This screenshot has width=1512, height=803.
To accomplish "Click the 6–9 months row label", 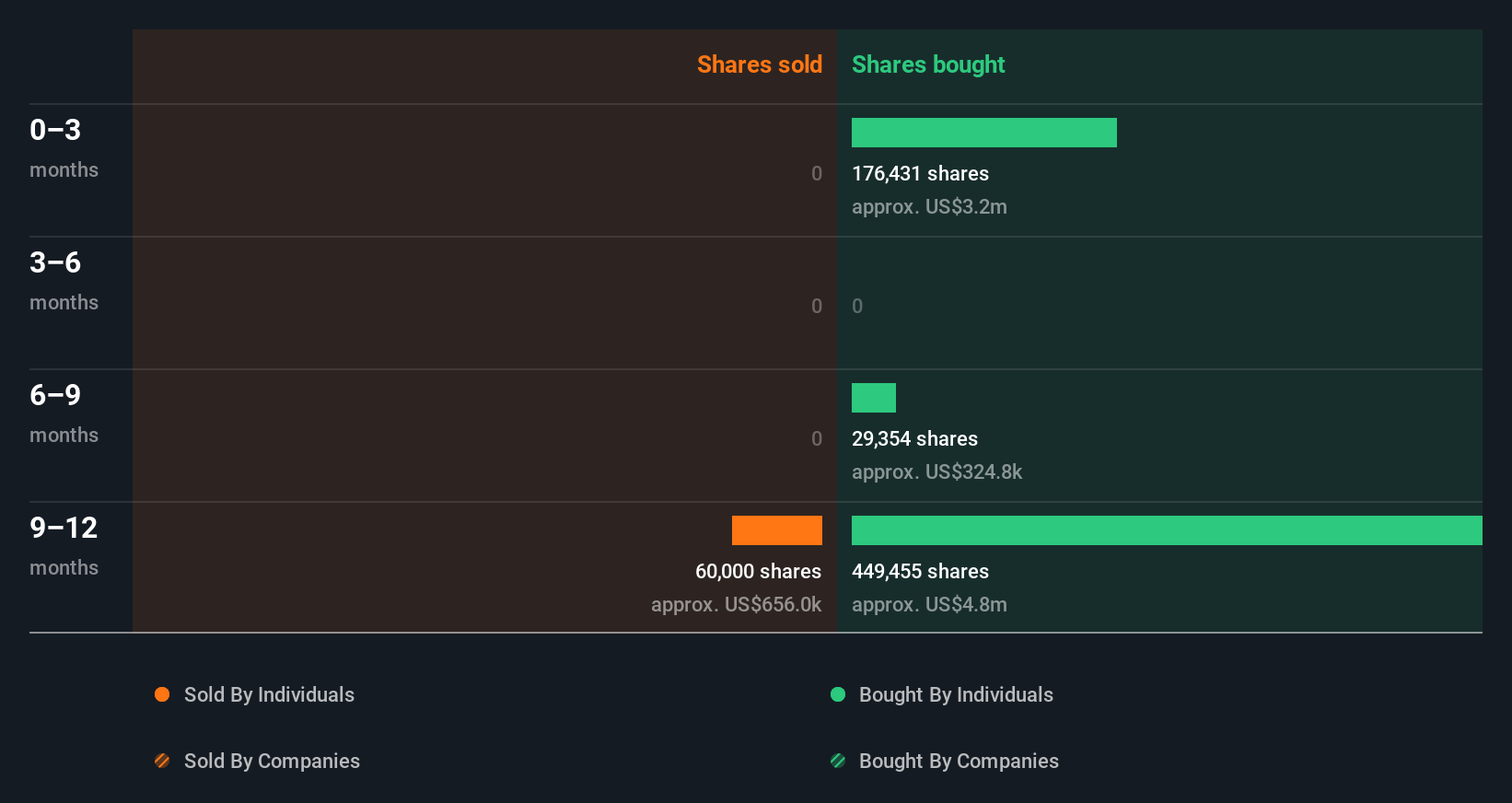I will tap(64, 413).
